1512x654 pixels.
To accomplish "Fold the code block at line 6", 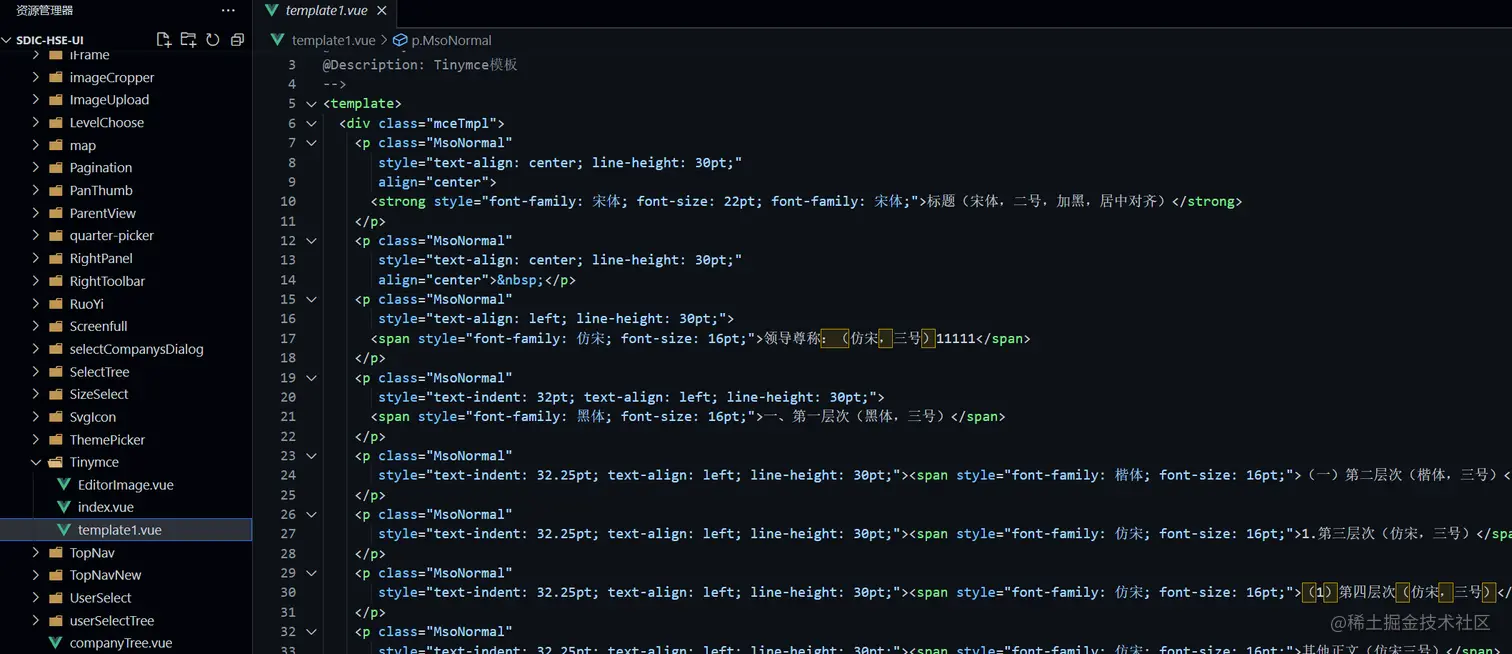I will [x=311, y=122].
